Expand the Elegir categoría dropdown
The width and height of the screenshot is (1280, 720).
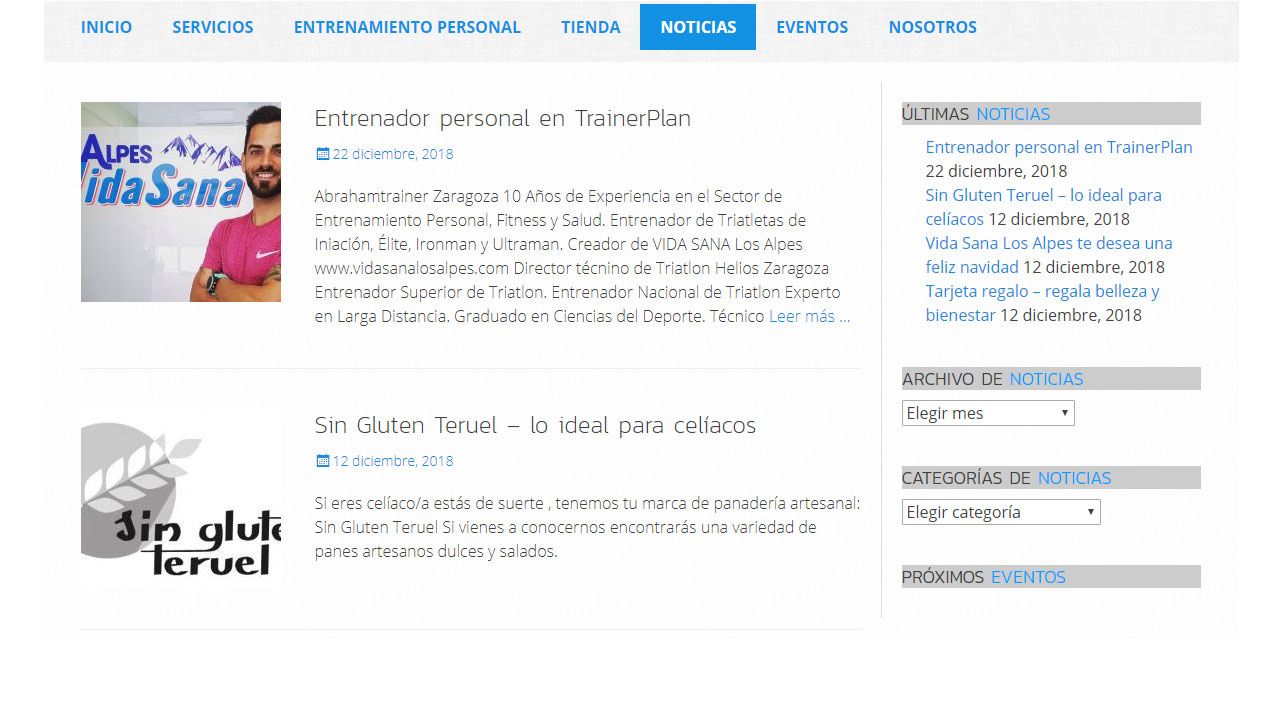(x=1001, y=512)
